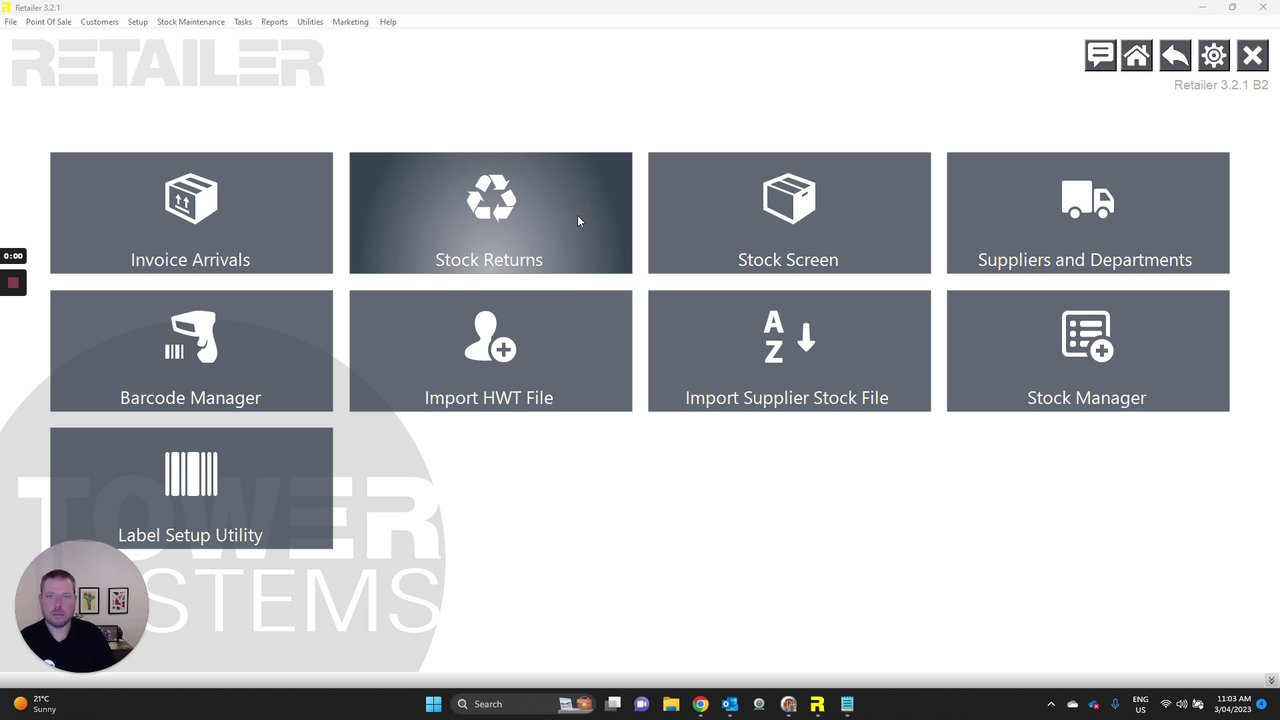Click the X exit icon in Retailer toolbar
Viewport: 1280px width, 720px height.
pyautogui.click(x=1252, y=55)
